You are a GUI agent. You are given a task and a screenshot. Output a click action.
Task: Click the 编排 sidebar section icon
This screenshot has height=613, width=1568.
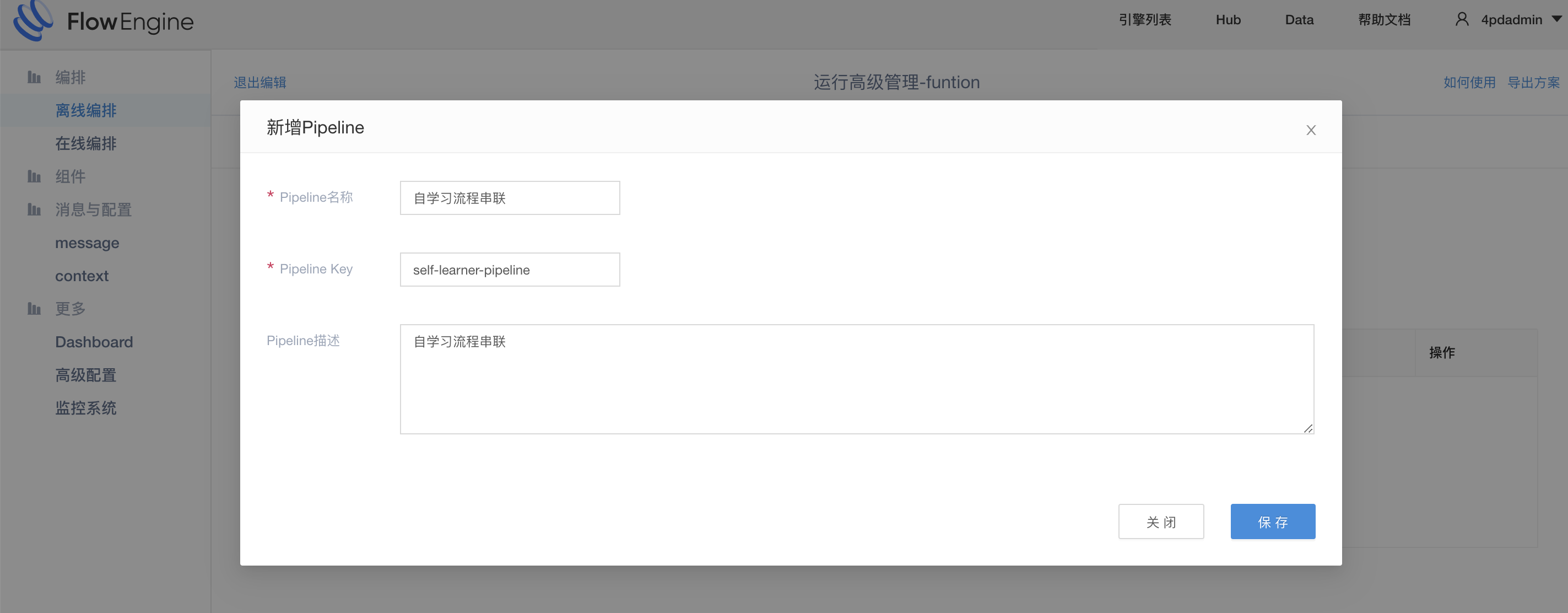point(34,77)
